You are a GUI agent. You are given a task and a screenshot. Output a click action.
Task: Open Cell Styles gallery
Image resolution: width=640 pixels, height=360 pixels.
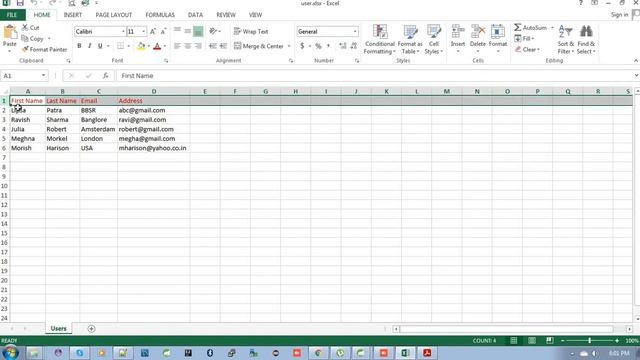point(433,40)
